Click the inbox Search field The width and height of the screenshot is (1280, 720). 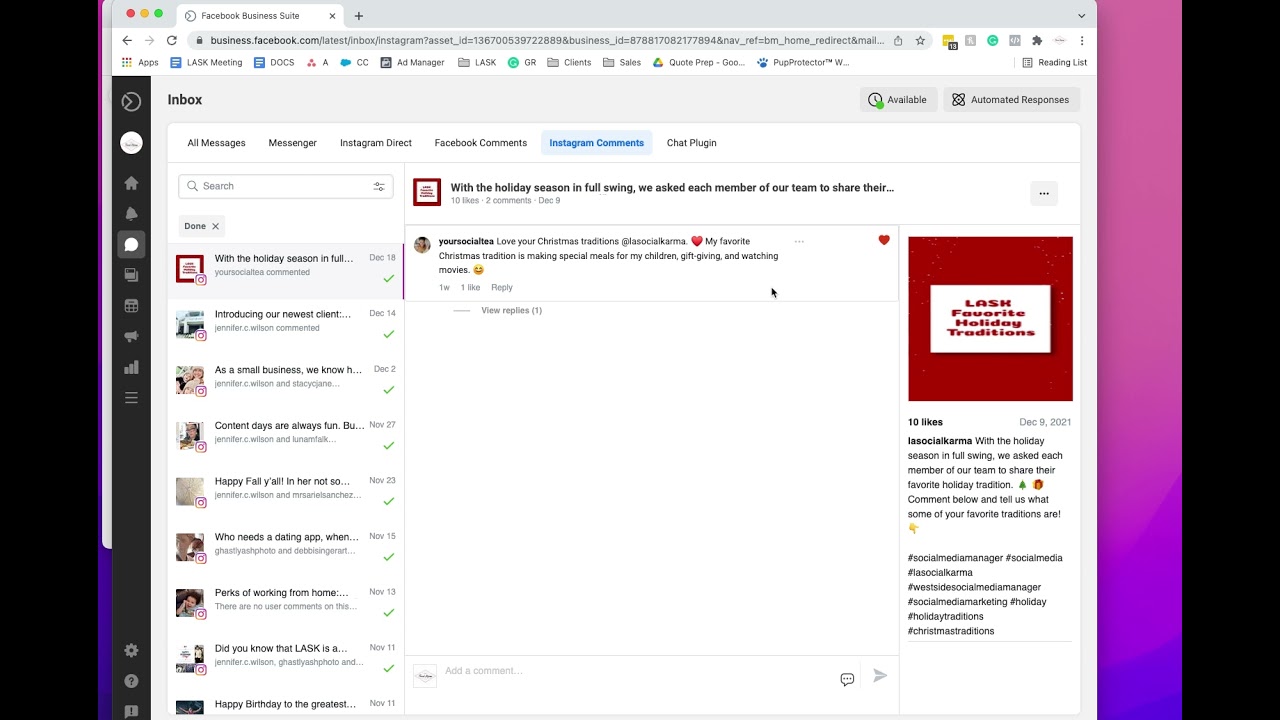coord(286,186)
